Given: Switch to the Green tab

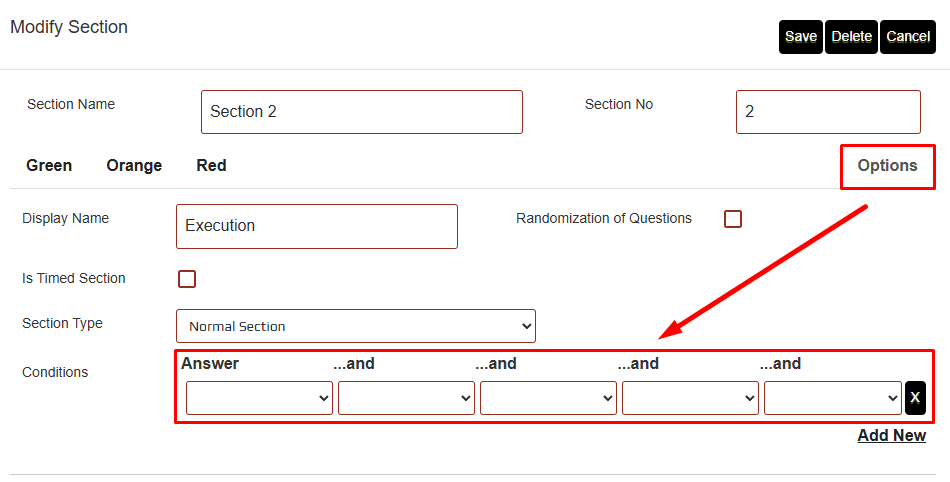Looking at the screenshot, I should [x=49, y=166].
